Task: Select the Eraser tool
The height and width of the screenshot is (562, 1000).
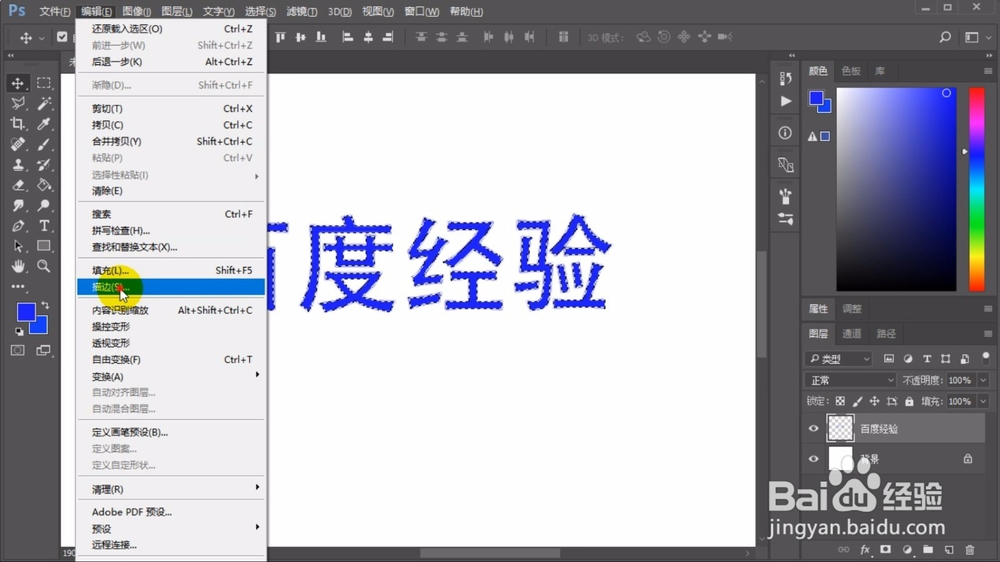Action: point(17,185)
